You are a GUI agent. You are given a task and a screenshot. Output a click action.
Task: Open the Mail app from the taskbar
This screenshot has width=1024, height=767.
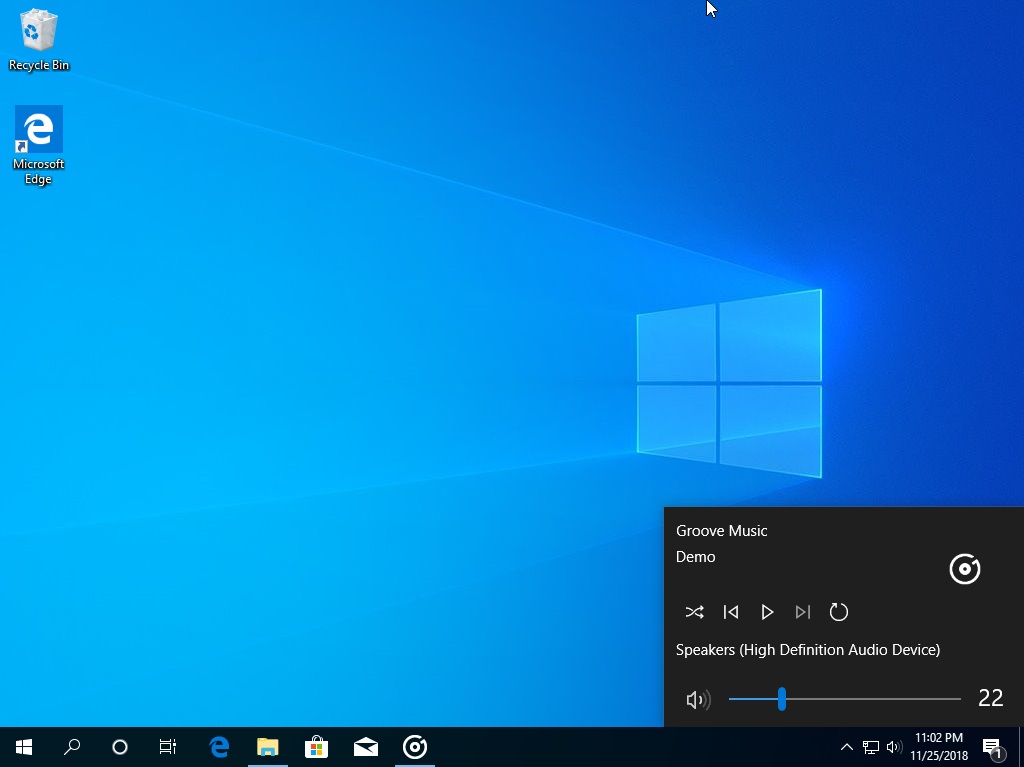pyautogui.click(x=365, y=746)
